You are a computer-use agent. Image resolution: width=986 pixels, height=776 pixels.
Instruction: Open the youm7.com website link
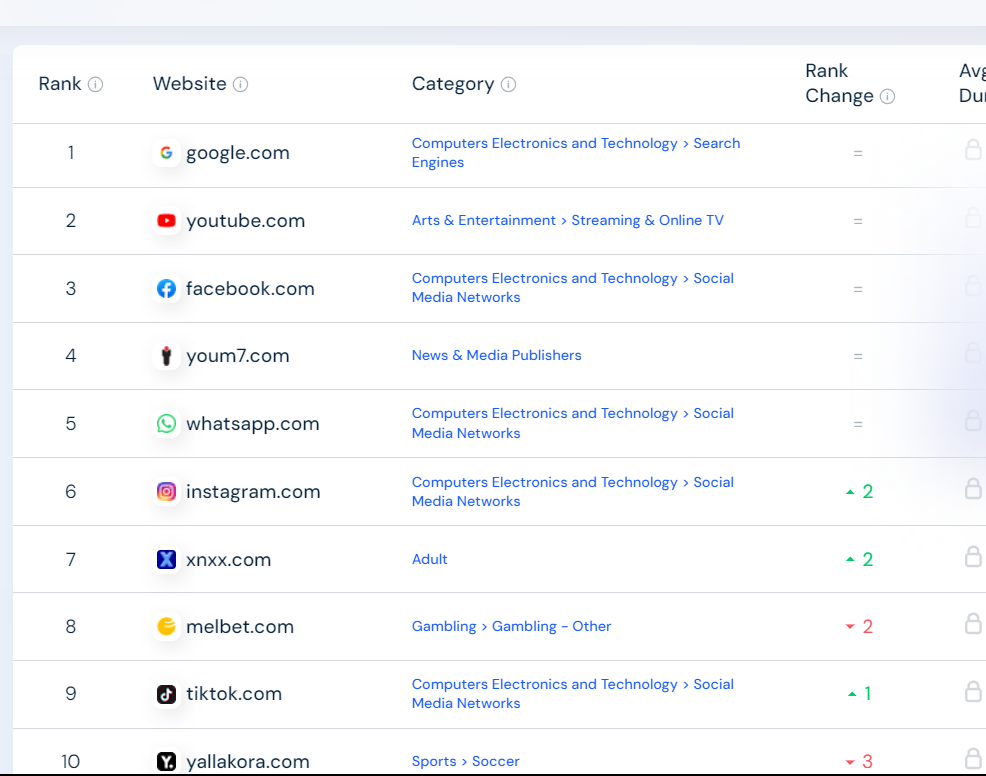(x=238, y=356)
